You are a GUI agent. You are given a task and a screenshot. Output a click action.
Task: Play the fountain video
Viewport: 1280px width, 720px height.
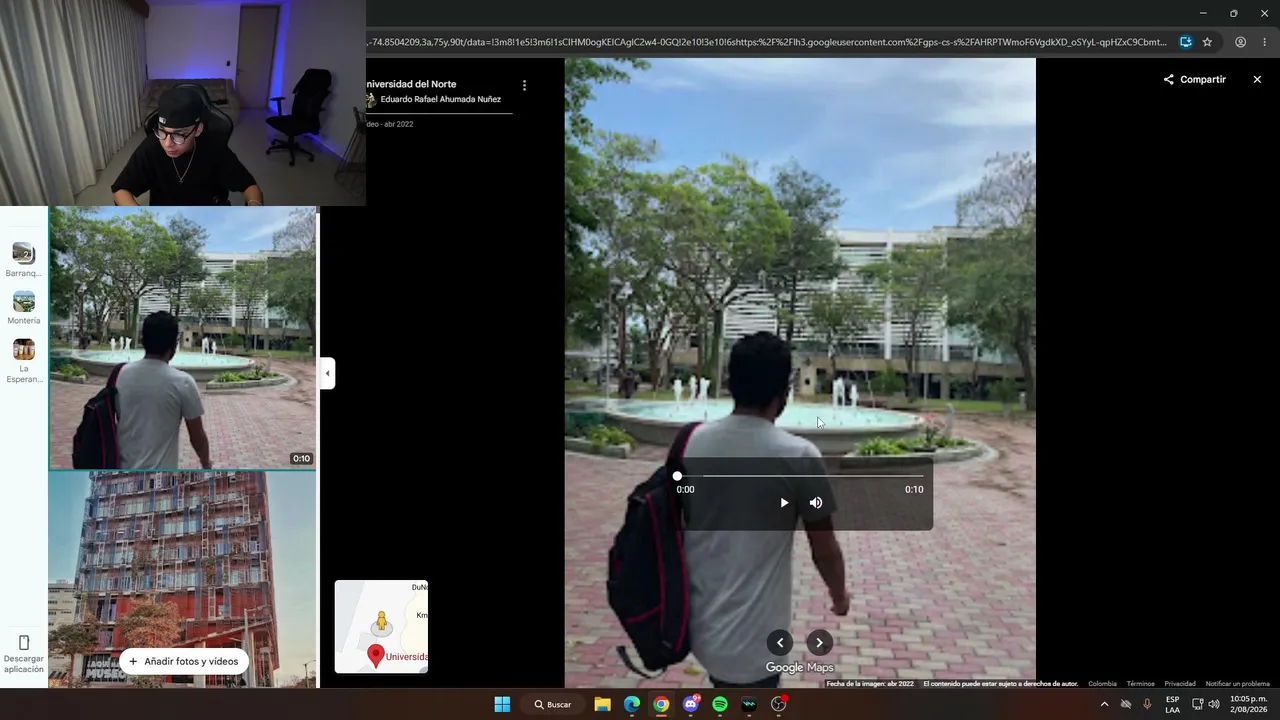click(x=784, y=503)
